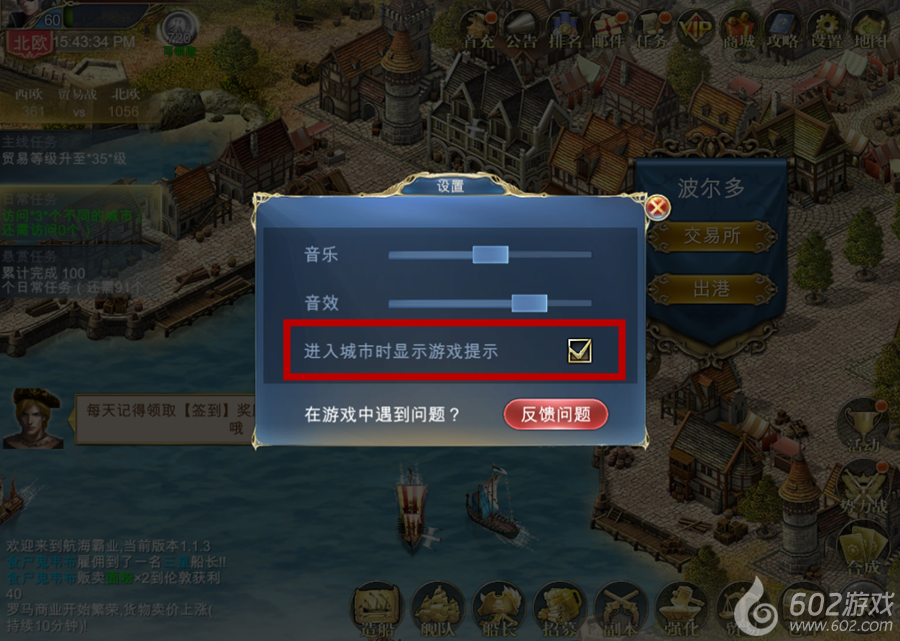Open the 任务 quest scroll icon

click(x=651, y=29)
